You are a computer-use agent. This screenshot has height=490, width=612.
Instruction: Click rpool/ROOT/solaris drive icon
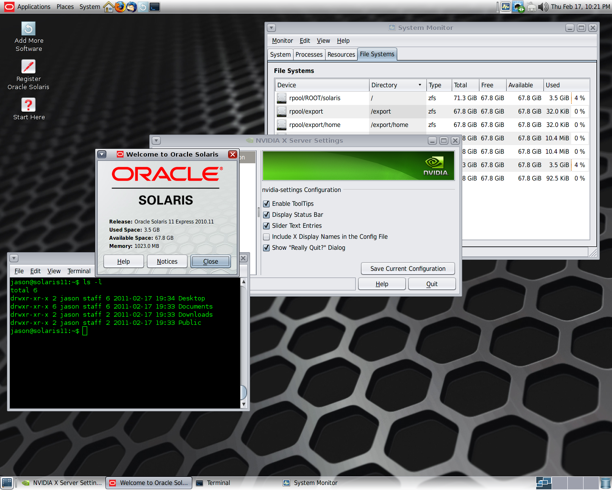(281, 98)
